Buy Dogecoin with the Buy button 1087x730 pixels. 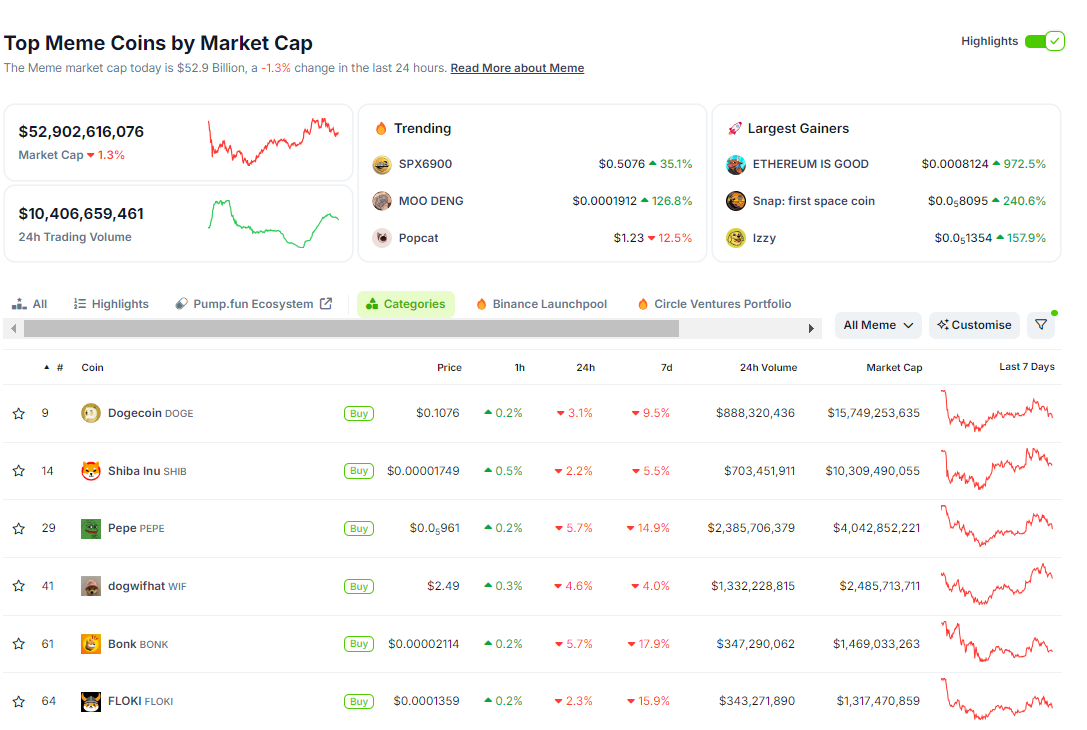click(x=358, y=414)
